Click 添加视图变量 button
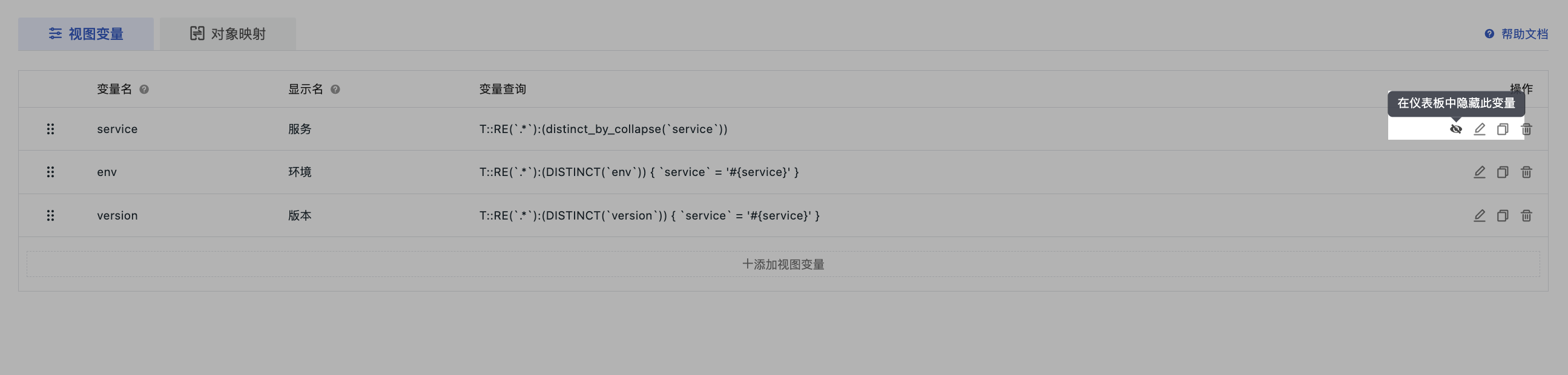The image size is (1568, 375). 783,264
